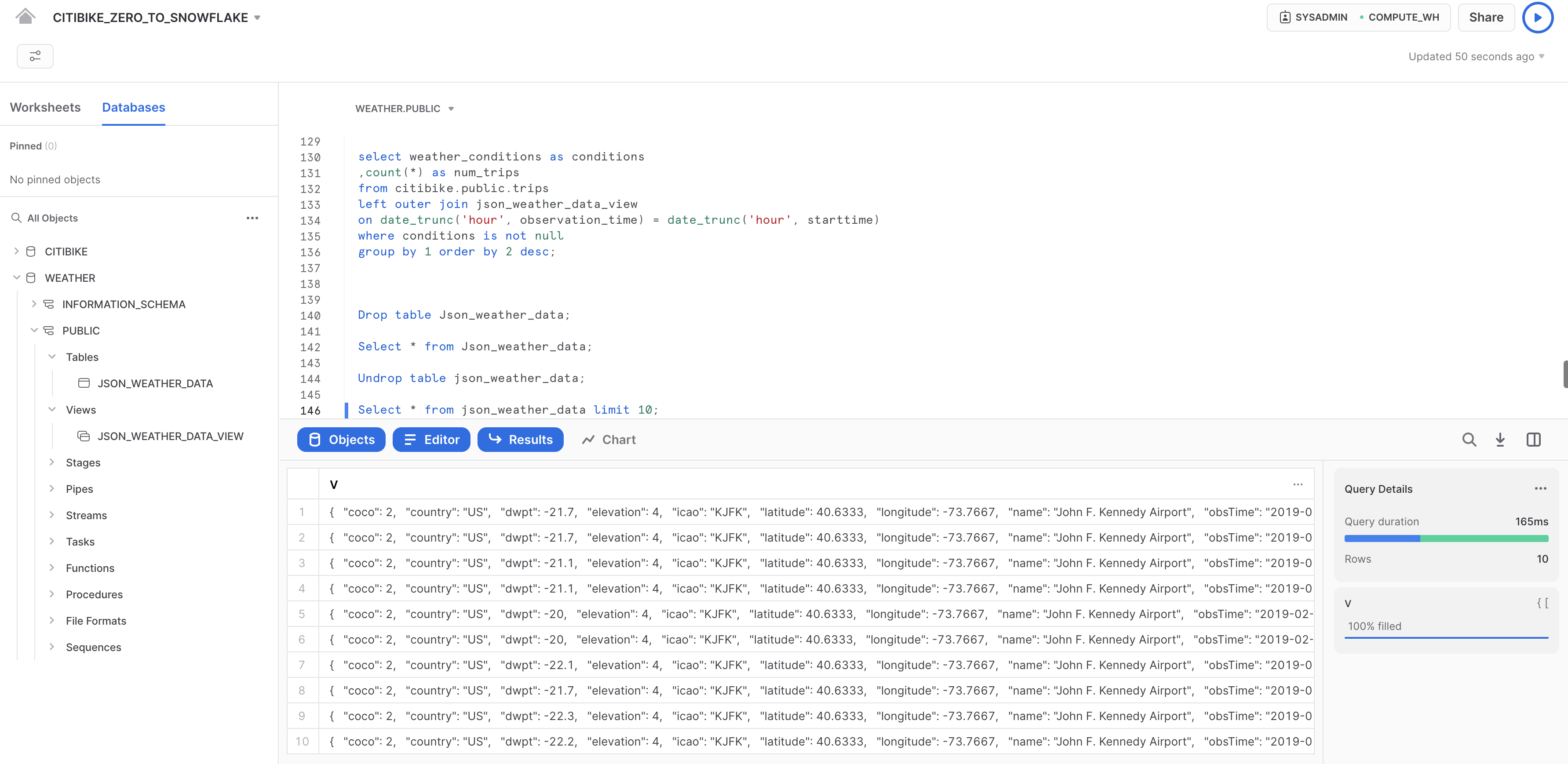Open Query Details more options menu
Image resolution: width=1568 pixels, height=764 pixels.
[1540, 488]
